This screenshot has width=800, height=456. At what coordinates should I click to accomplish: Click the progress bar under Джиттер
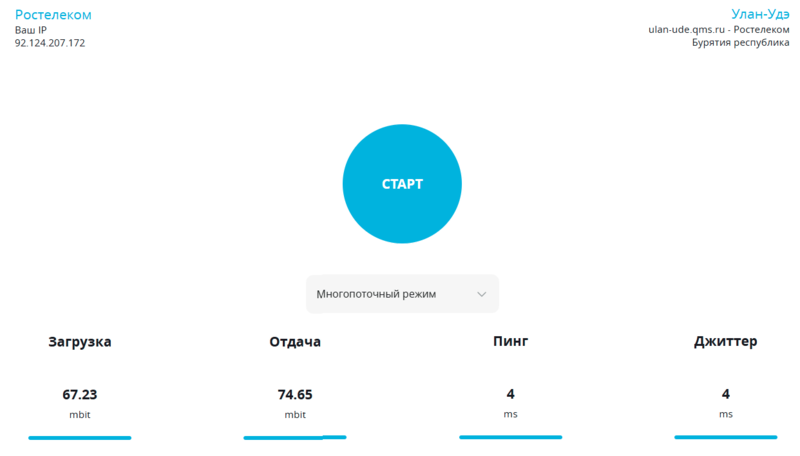coord(725,437)
